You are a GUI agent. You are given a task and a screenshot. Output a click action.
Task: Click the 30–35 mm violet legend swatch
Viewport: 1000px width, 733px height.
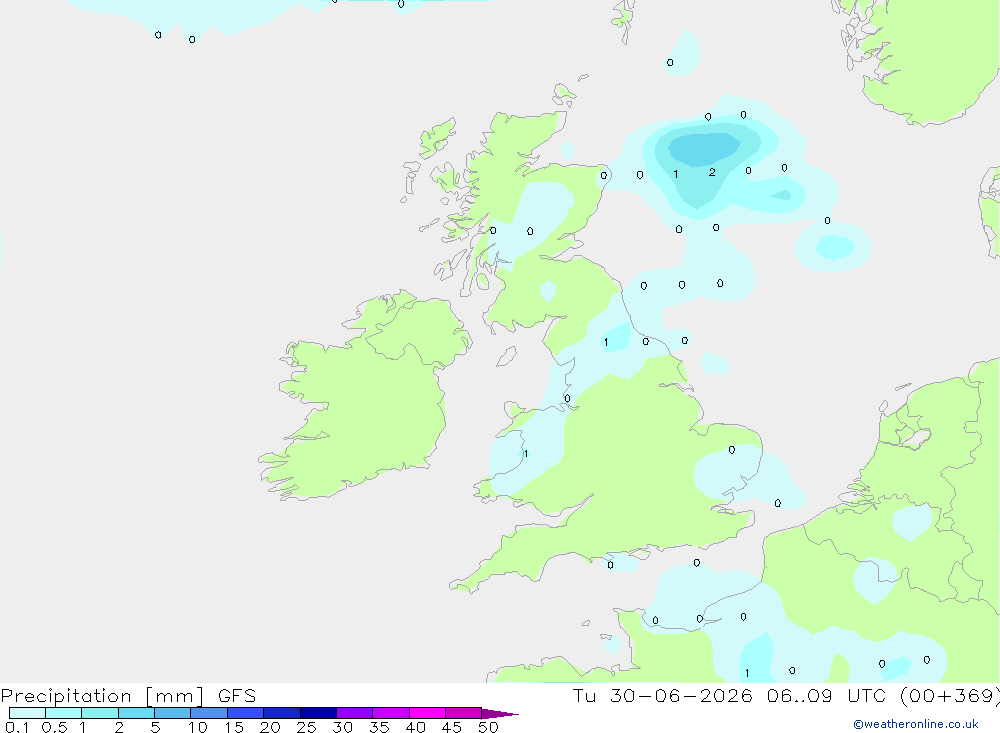[x=355, y=713]
